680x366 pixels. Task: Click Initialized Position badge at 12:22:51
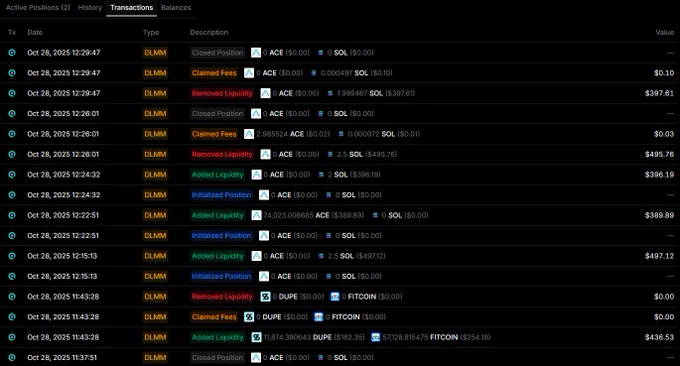(222, 235)
